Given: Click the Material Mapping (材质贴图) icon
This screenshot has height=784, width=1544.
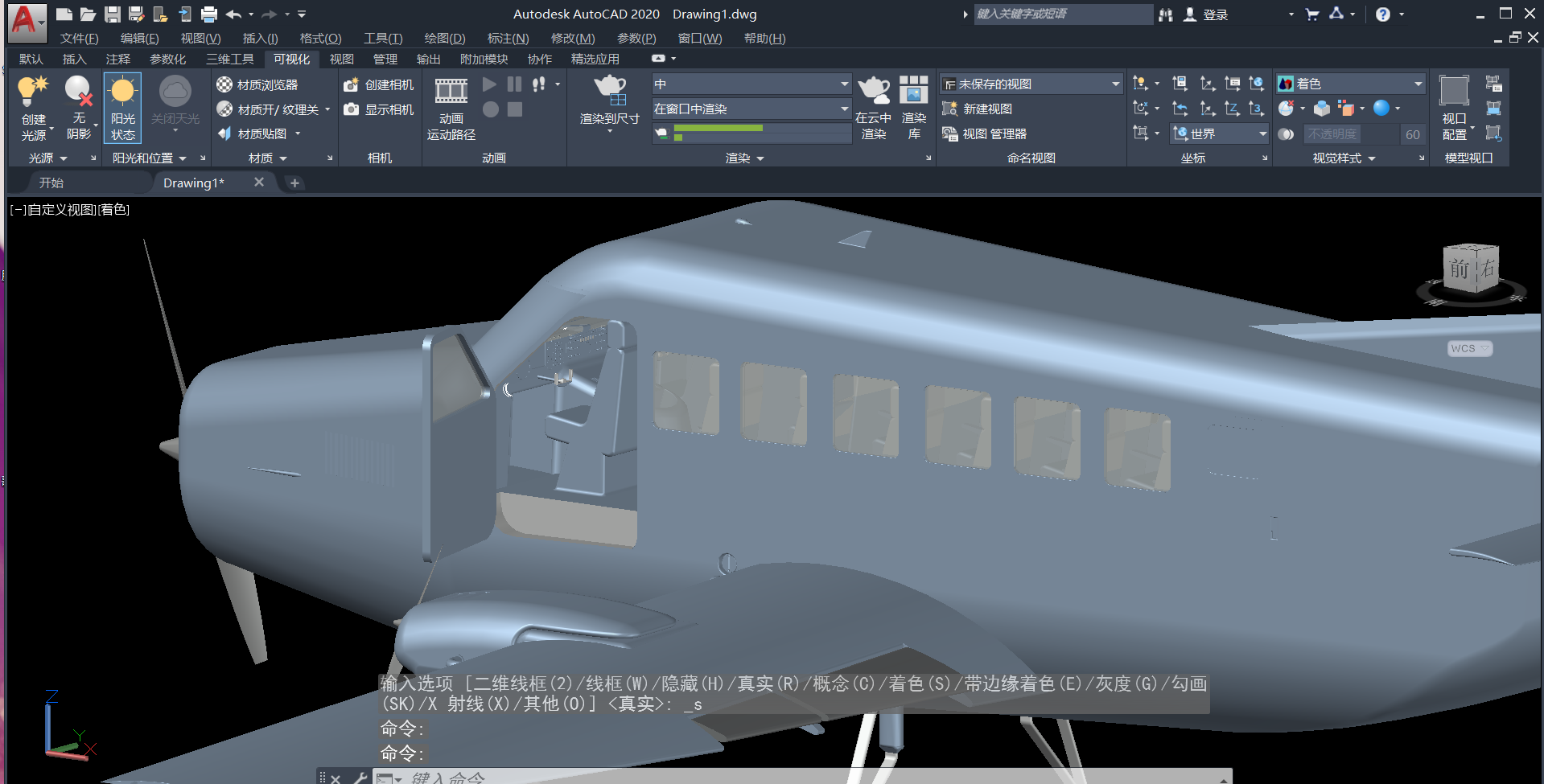Looking at the screenshot, I should (x=224, y=133).
